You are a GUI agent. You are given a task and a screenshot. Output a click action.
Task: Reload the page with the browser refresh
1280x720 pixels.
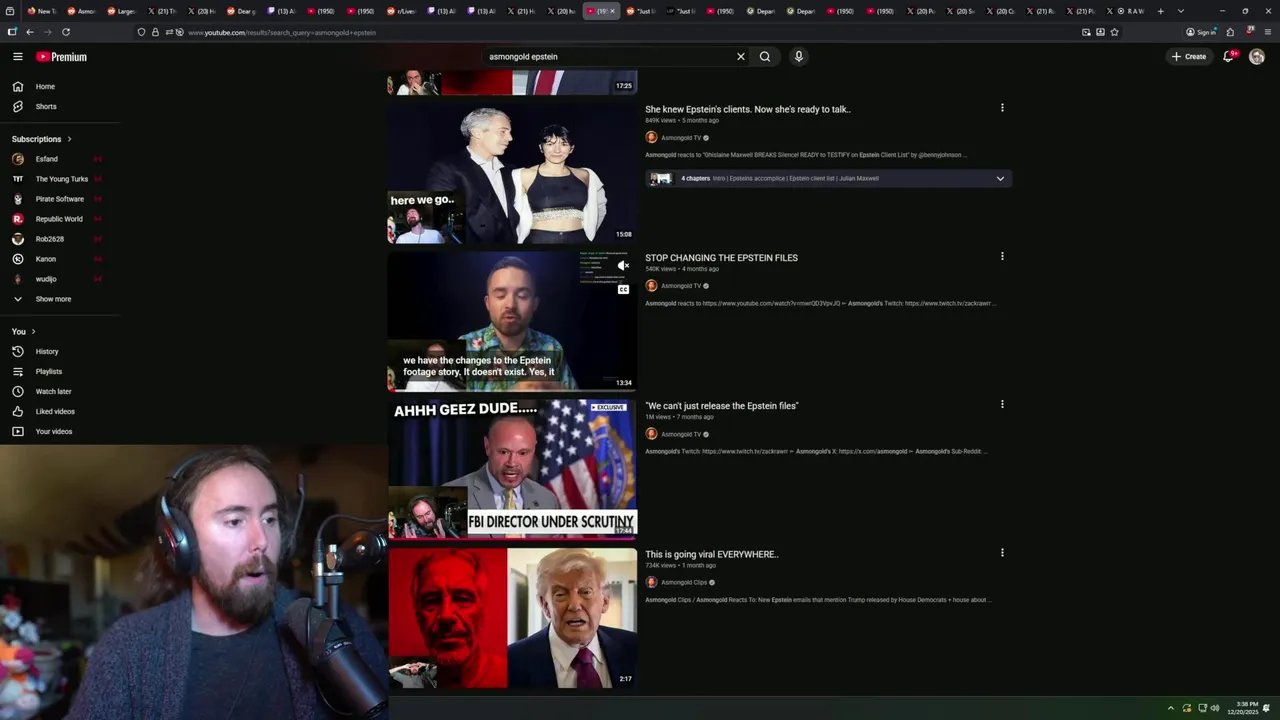66,32
